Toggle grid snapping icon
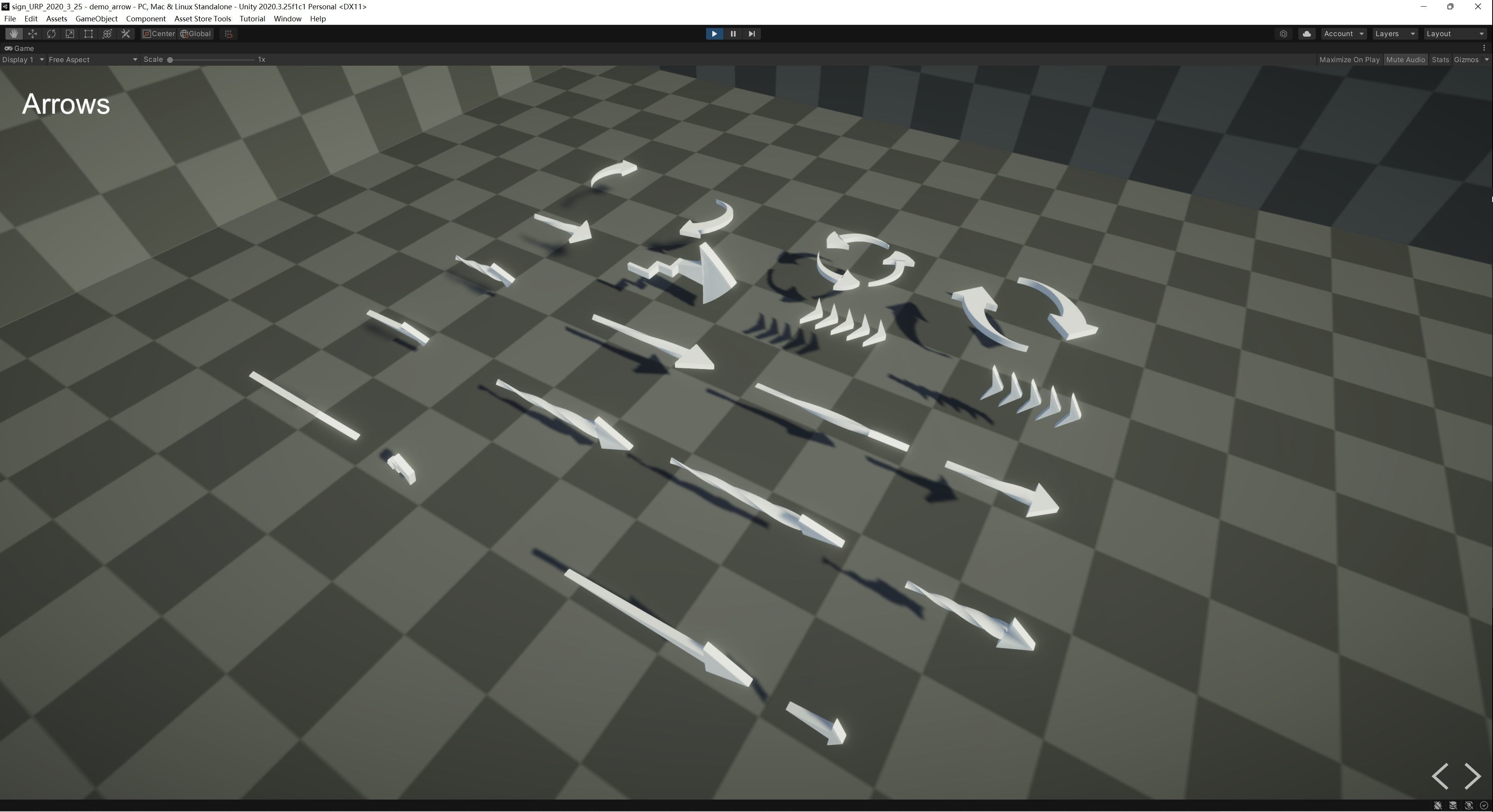The width and height of the screenshot is (1493, 812). (x=228, y=34)
